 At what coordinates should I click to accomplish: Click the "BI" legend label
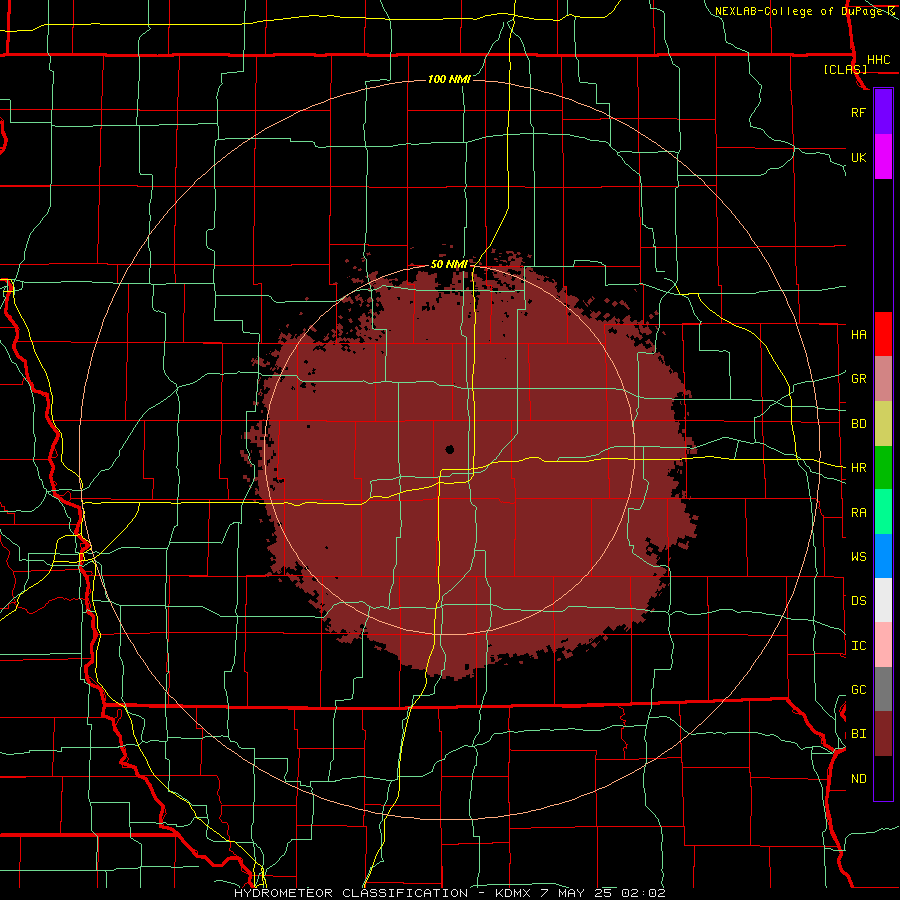click(x=858, y=734)
